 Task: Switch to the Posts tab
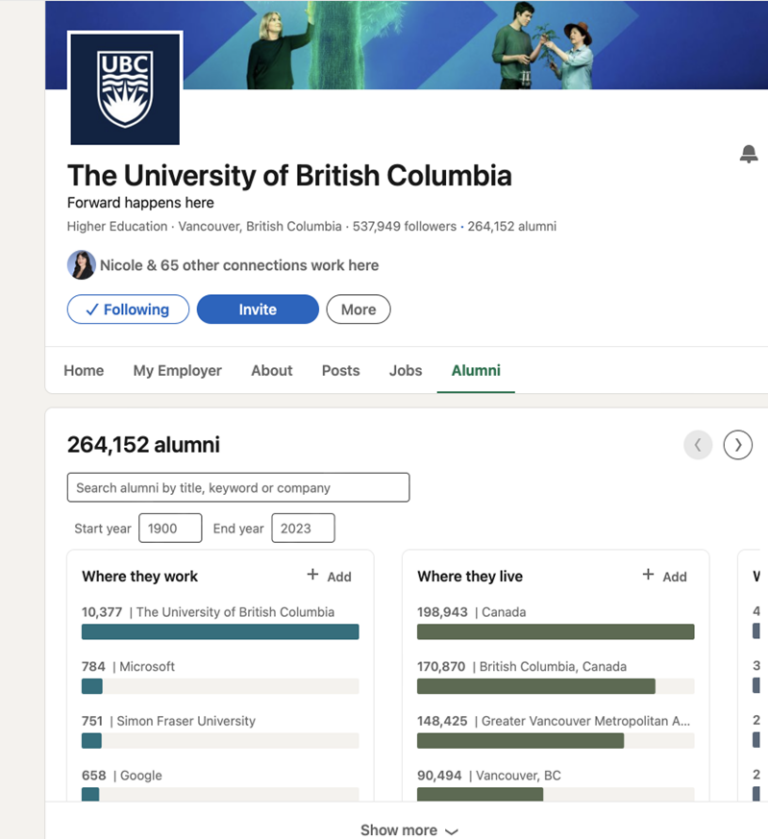340,370
